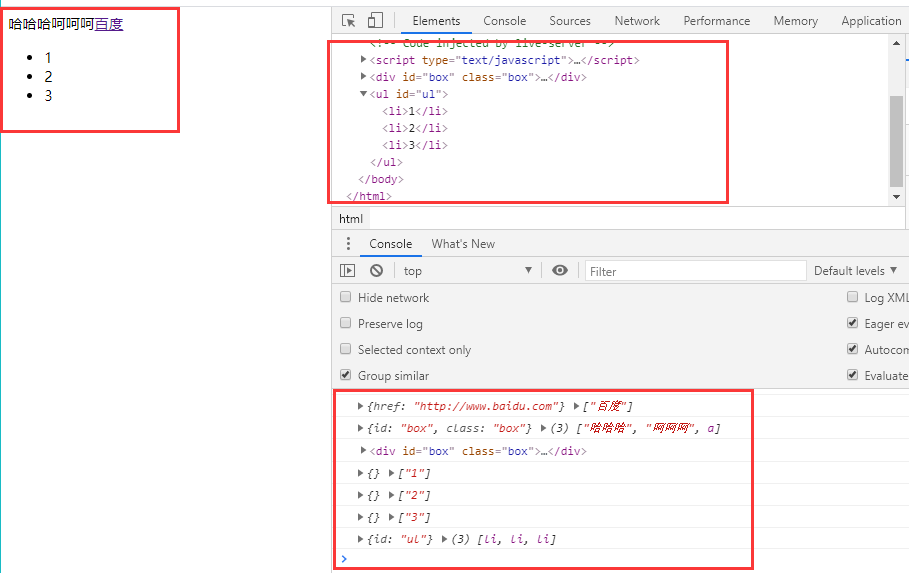909x573 pixels.
Task: Open the Performance tab
Action: [x=717, y=21]
